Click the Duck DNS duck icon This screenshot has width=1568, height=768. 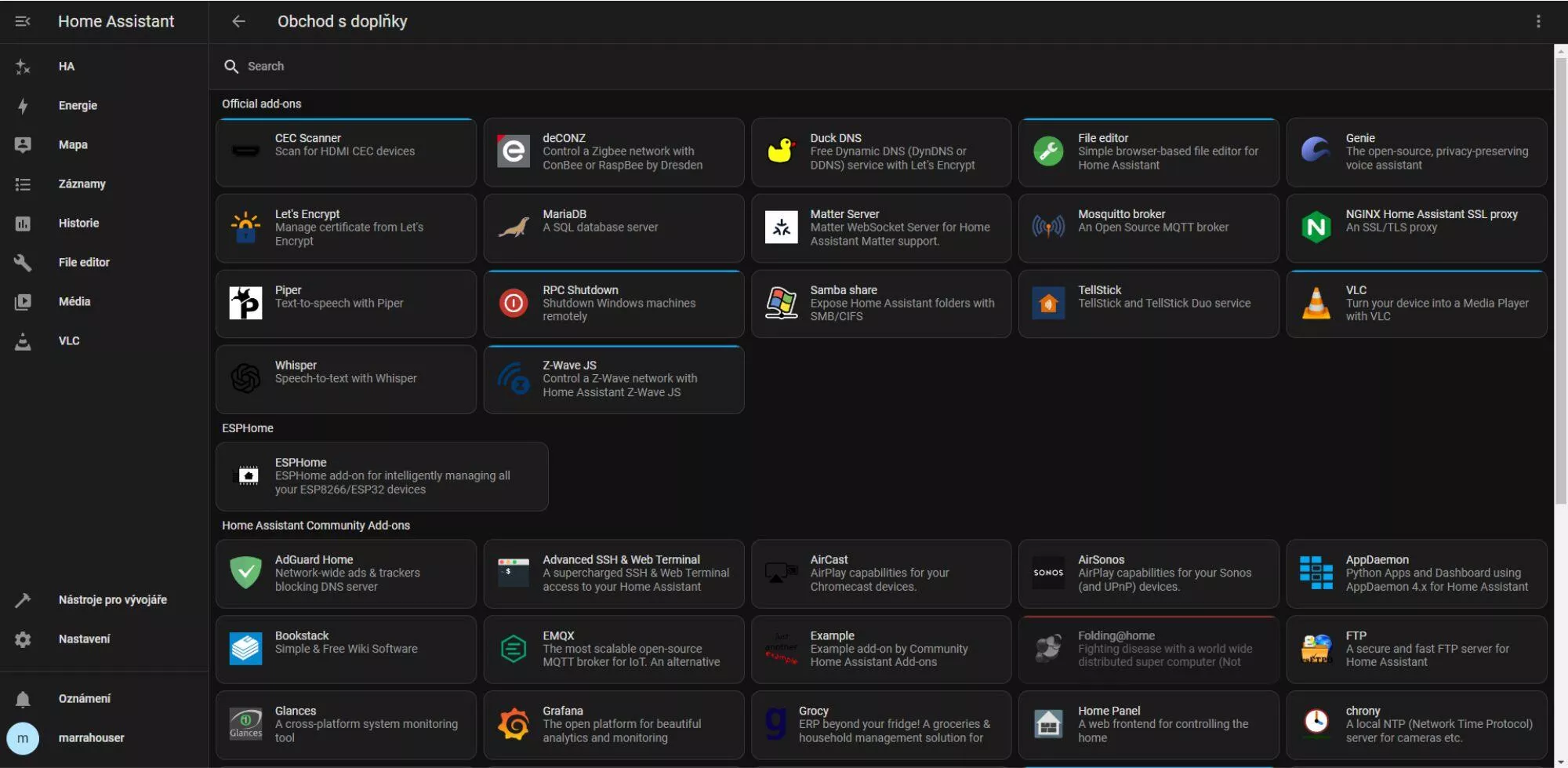click(781, 151)
